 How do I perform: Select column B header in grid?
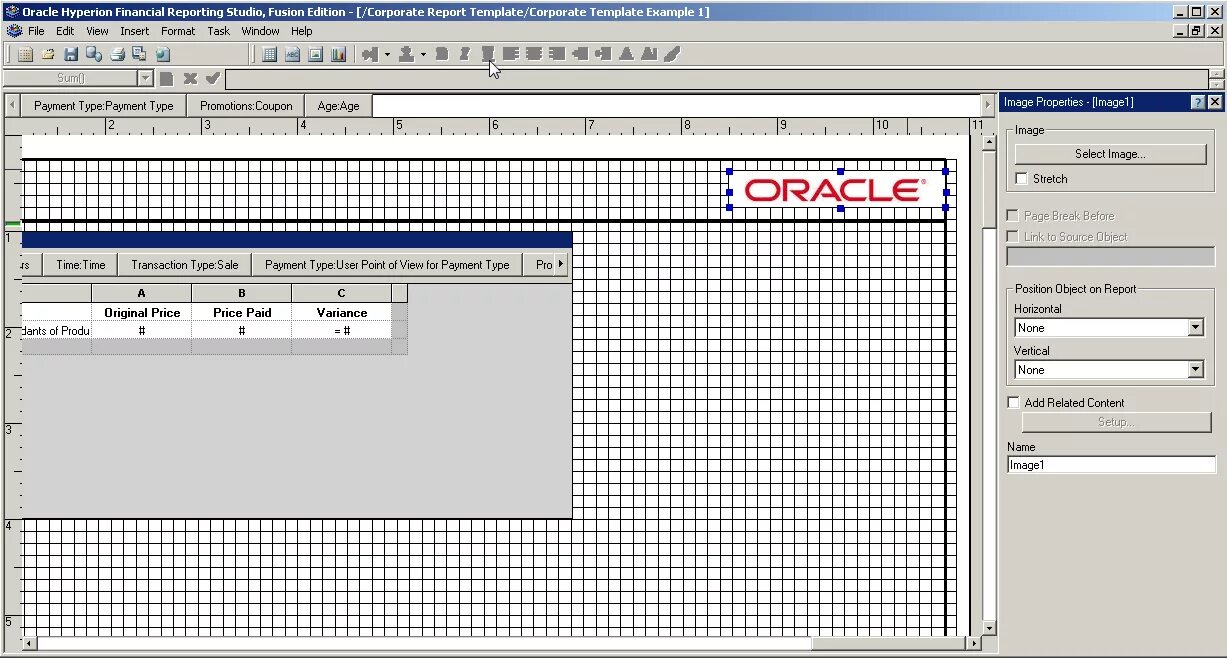(242, 293)
